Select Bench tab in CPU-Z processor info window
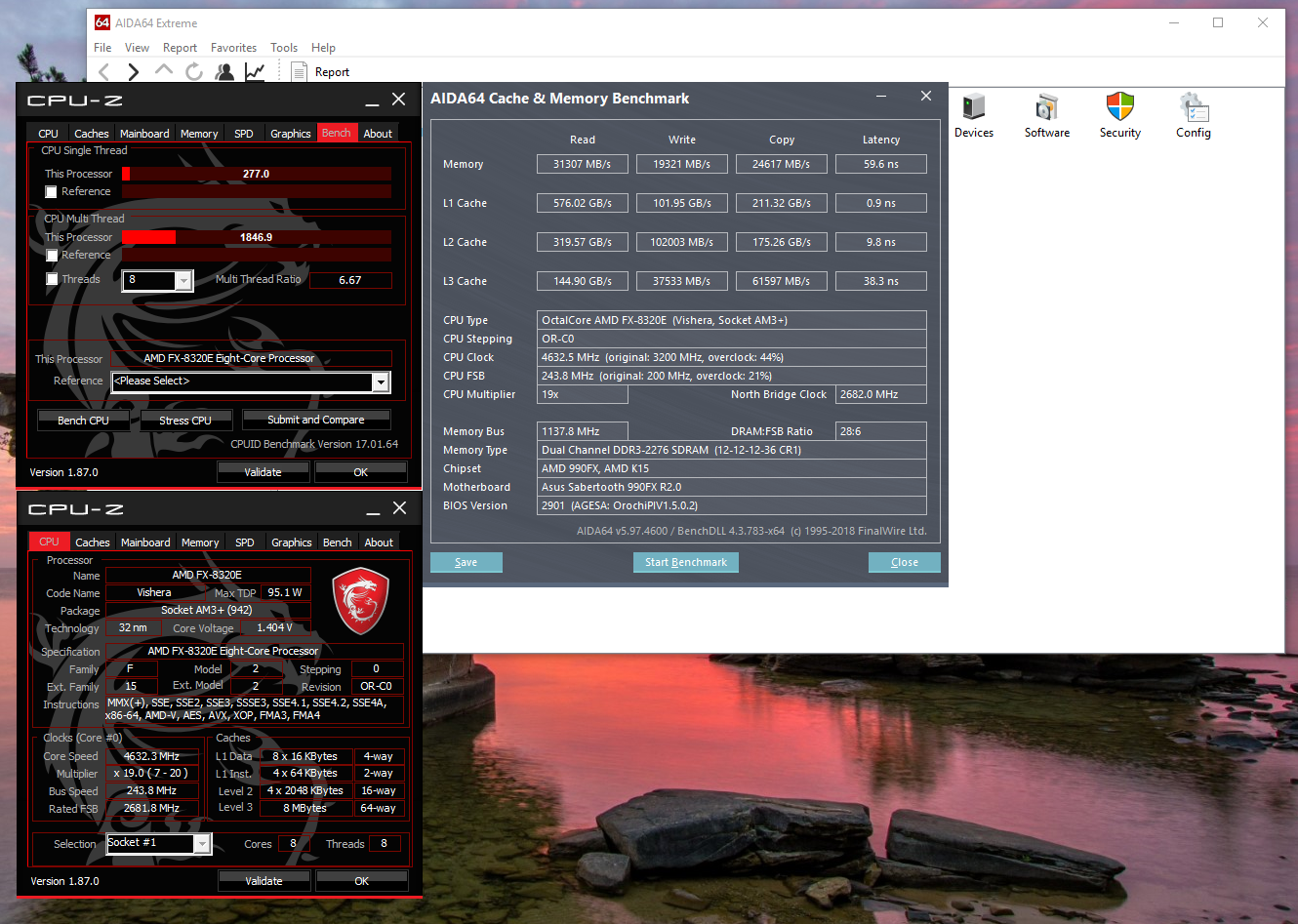This screenshot has height=924, width=1298. pyautogui.click(x=338, y=542)
